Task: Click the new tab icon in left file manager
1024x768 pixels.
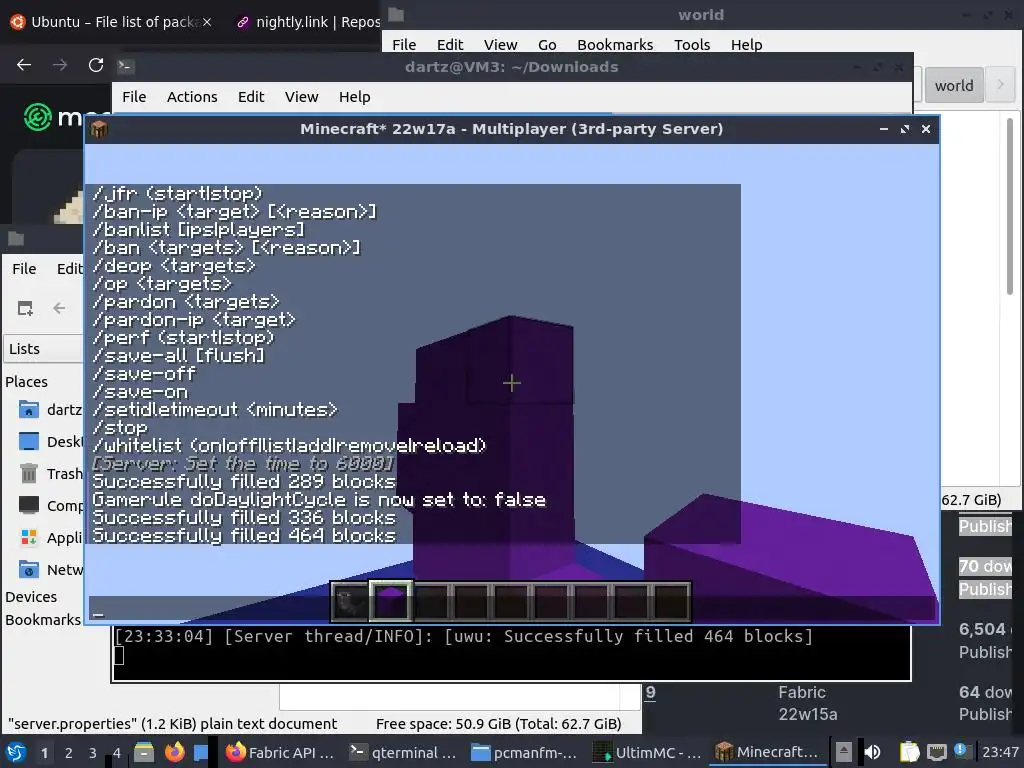Action: point(25,308)
